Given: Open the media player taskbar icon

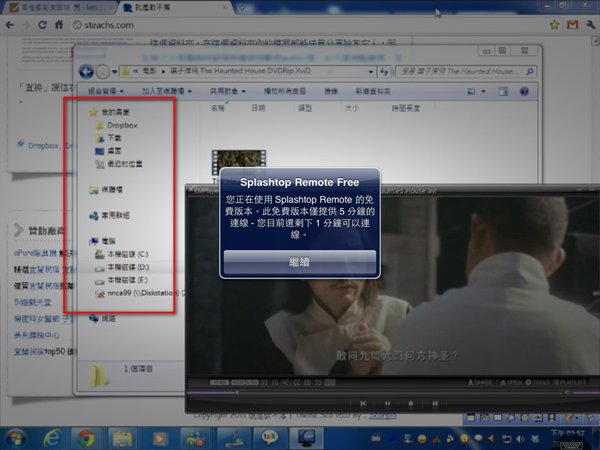Looking at the screenshot, I should click(x=159, y=438).
